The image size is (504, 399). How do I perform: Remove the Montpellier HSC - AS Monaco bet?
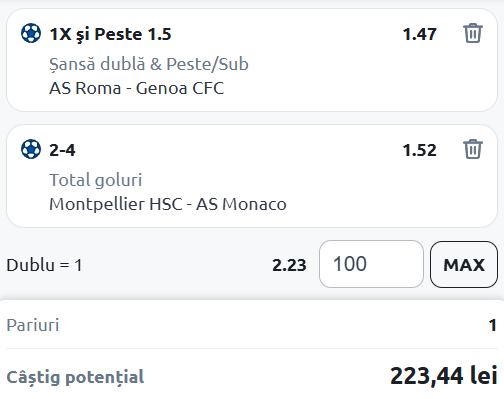[473, 149]
